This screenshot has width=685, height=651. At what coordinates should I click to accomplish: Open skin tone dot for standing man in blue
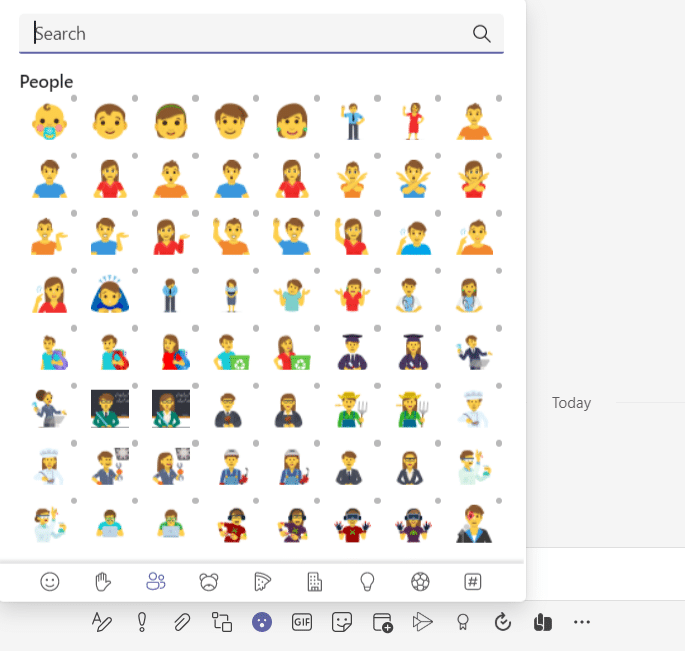tap(378, 98)
